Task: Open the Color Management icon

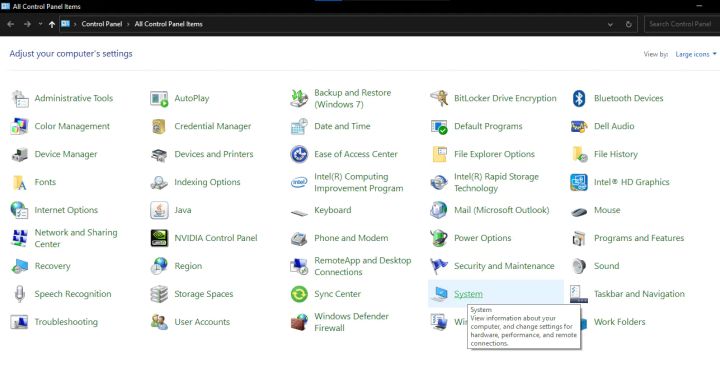Action: 20,126
